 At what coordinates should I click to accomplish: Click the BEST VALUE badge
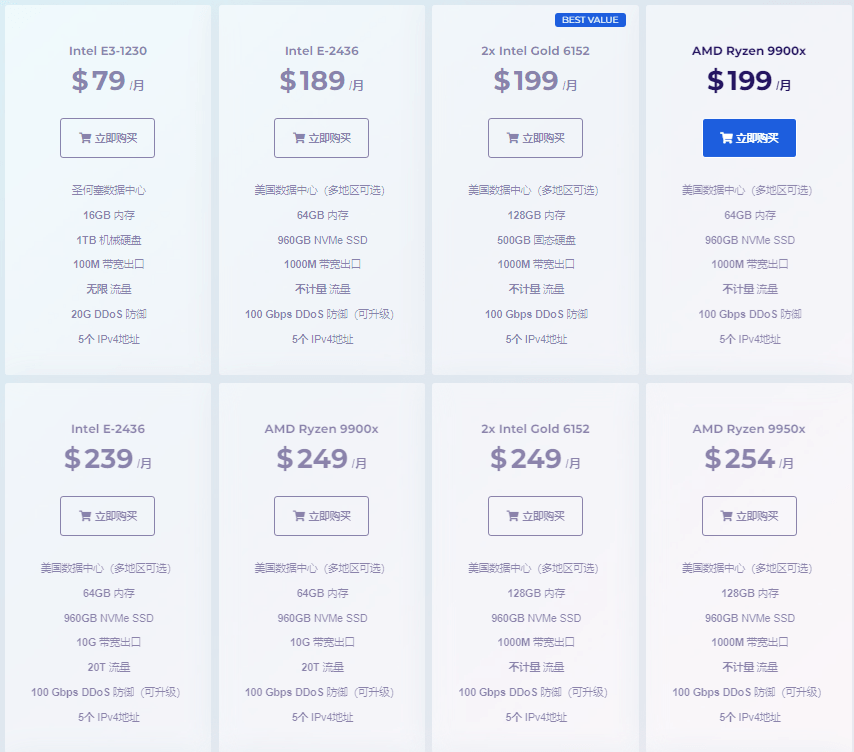point(590,20)
